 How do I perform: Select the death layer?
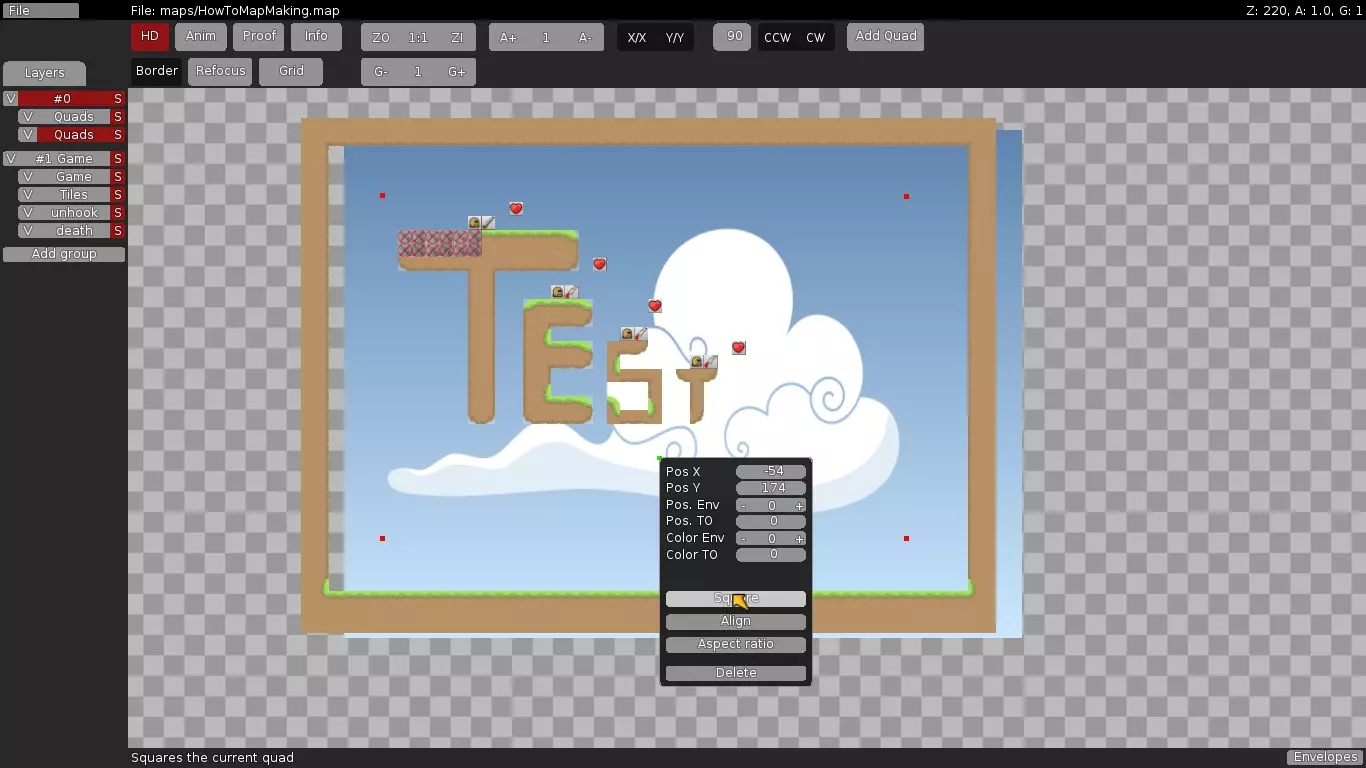pyautogui.click(x=74, y=231)
